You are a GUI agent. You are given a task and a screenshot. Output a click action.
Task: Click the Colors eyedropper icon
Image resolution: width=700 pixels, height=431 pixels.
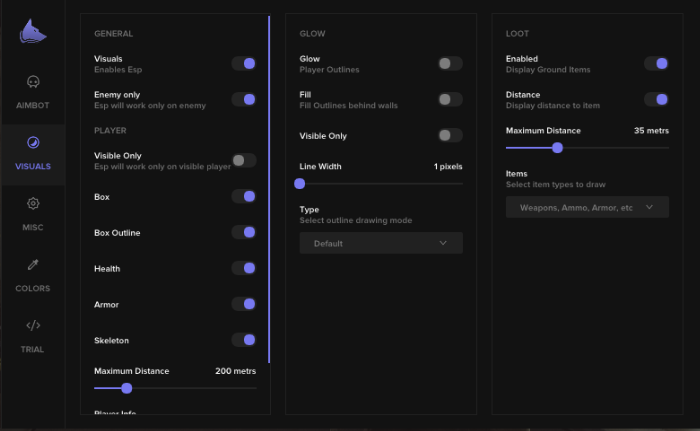33,265
